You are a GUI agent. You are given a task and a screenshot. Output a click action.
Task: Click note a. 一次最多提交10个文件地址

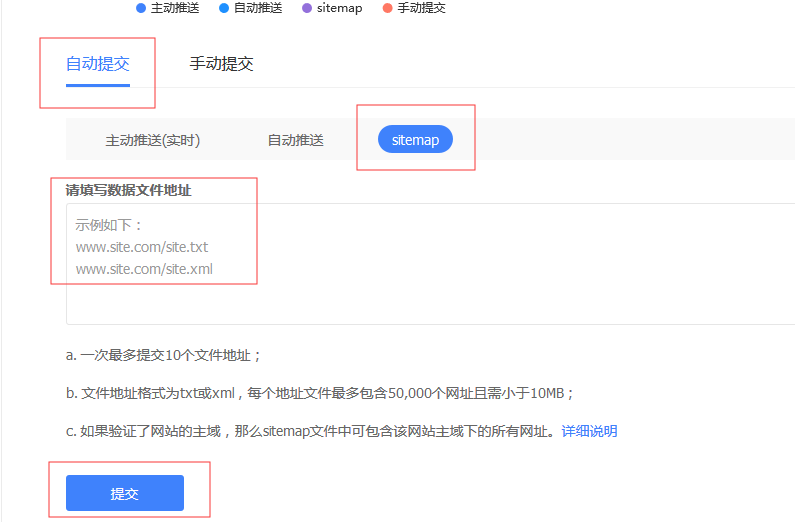click(x=163, y=355)
